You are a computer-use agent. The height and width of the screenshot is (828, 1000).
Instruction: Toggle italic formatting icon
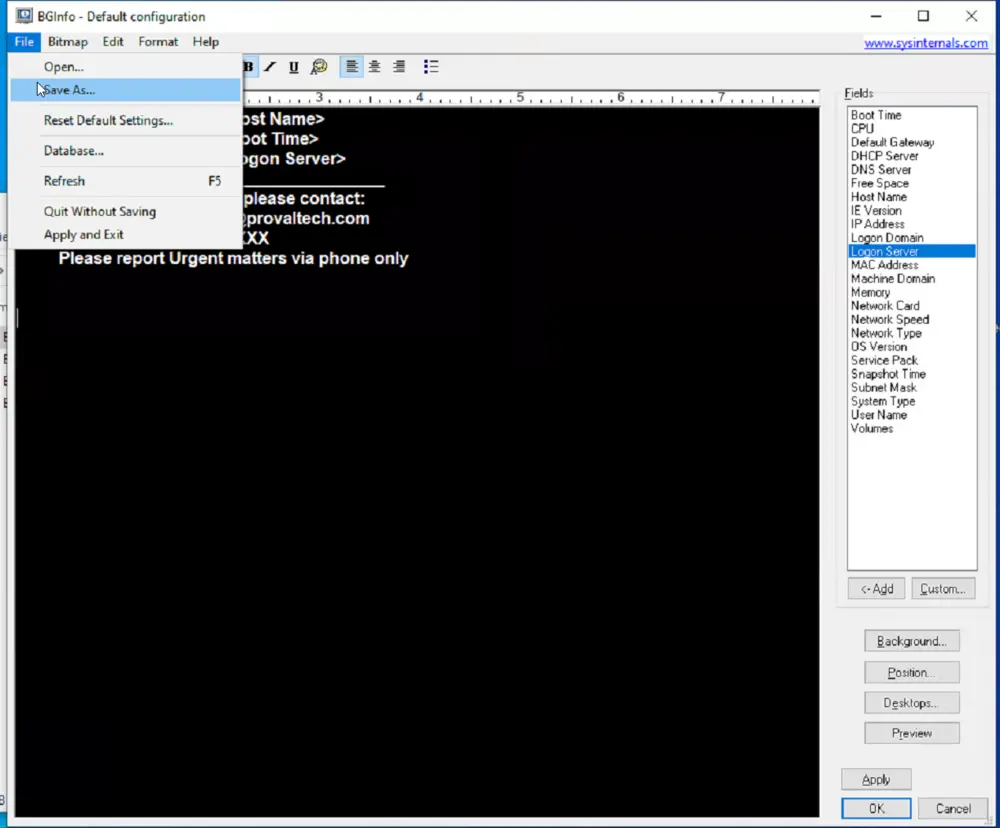(x=270, y=66)
